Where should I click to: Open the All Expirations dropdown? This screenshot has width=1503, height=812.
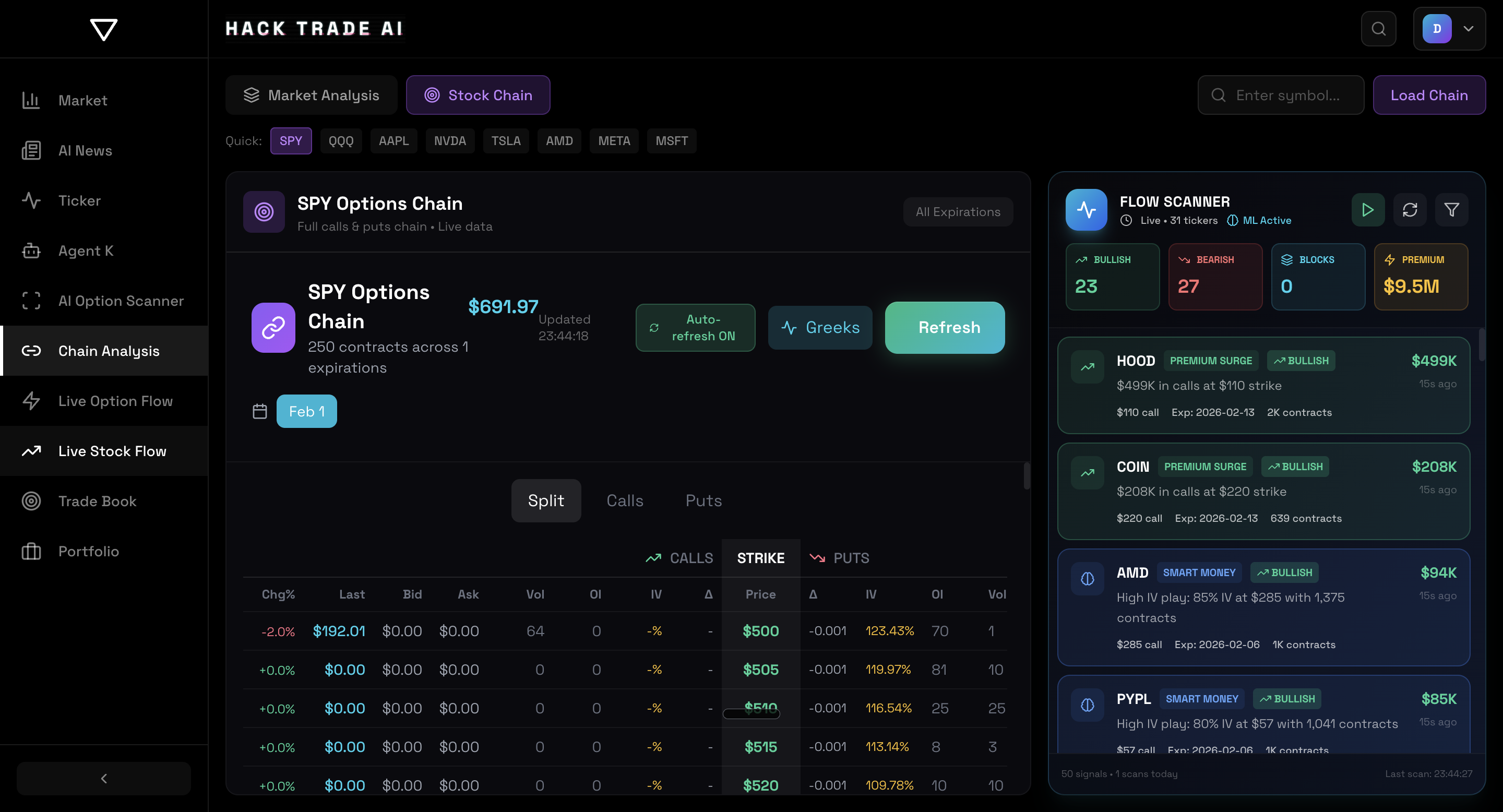(x=958, y=212)
